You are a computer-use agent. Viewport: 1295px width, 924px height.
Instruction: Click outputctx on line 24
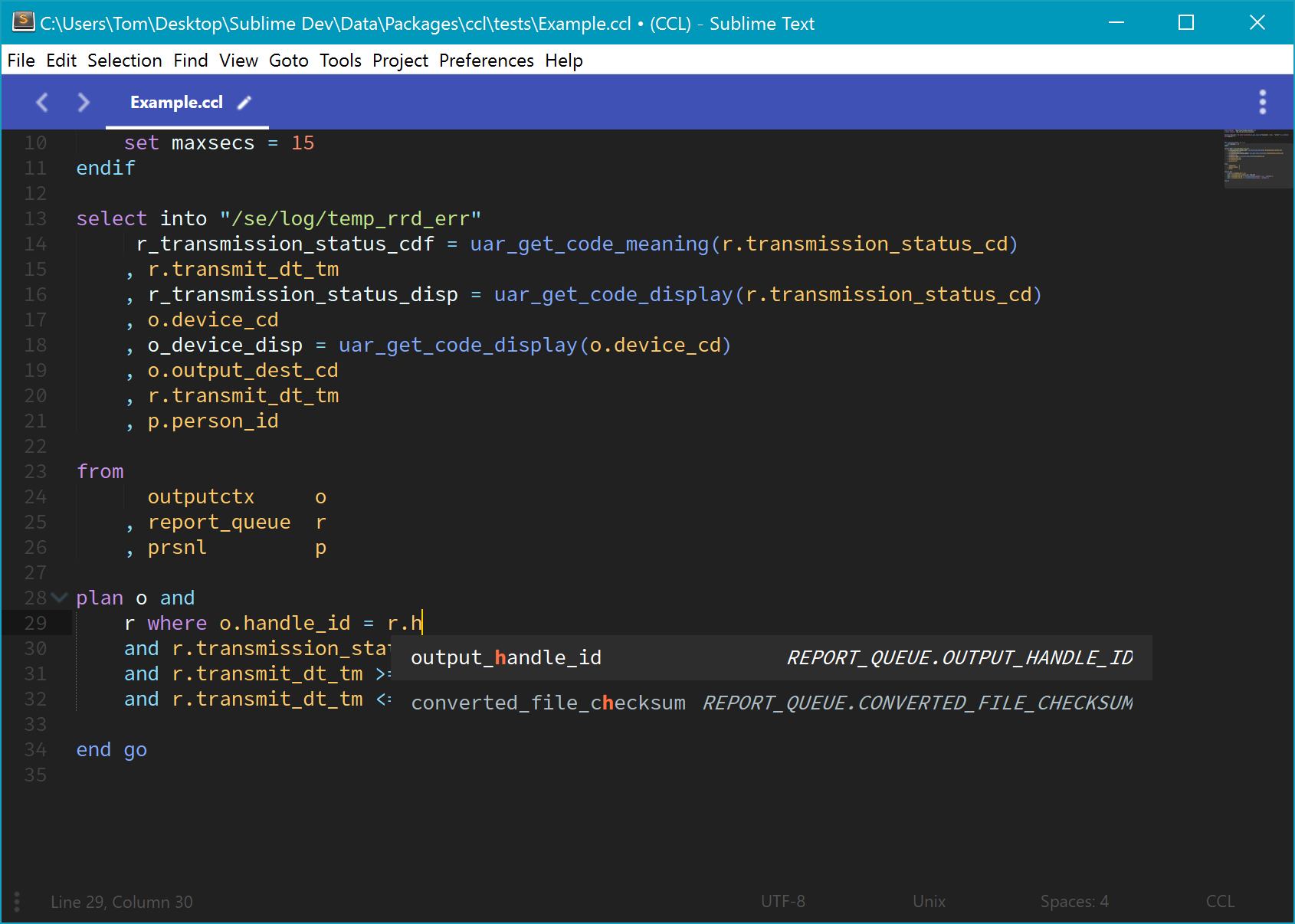(x=201, y=497)
